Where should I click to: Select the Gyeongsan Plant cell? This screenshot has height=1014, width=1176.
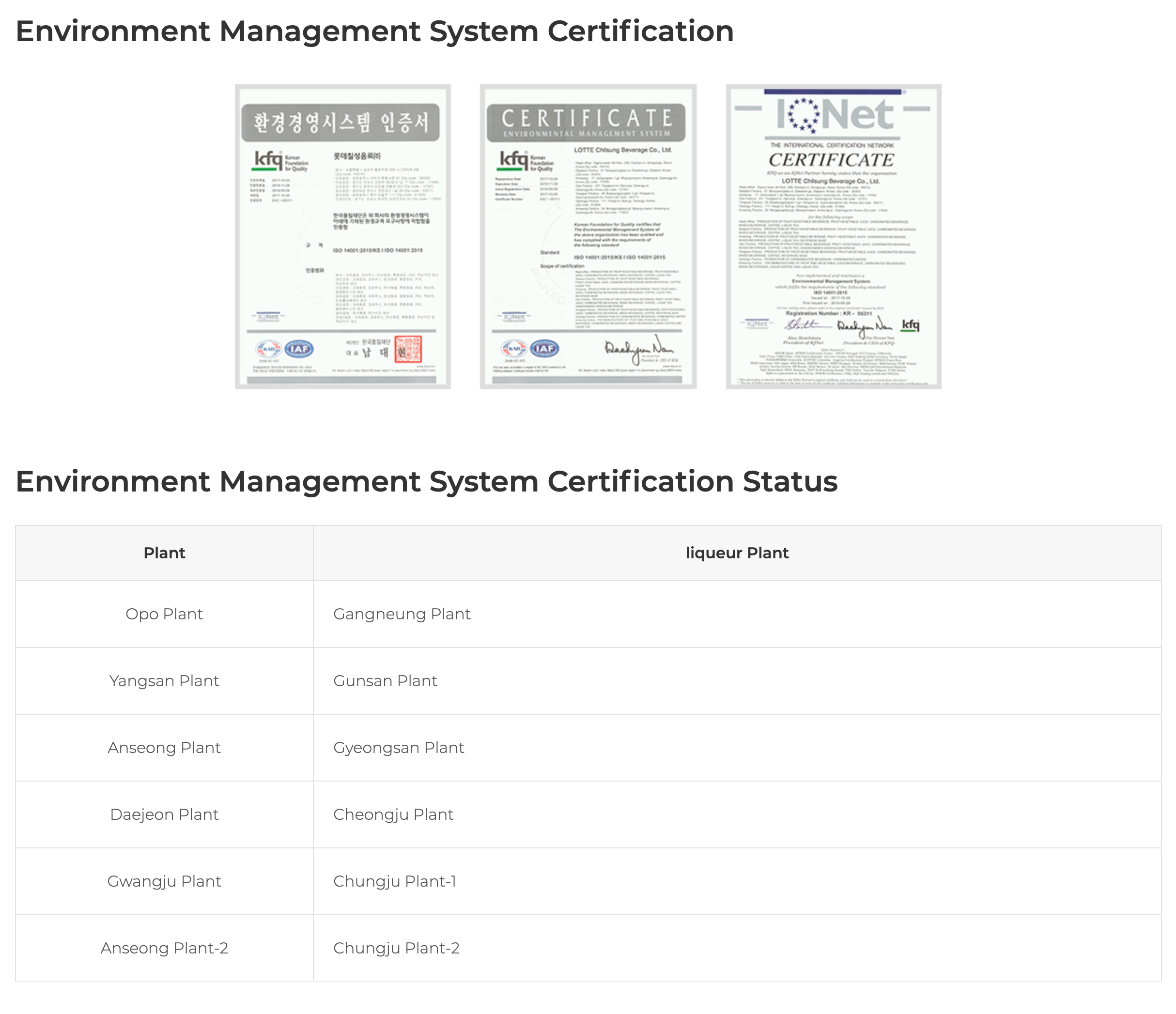[x=399, y=748]
